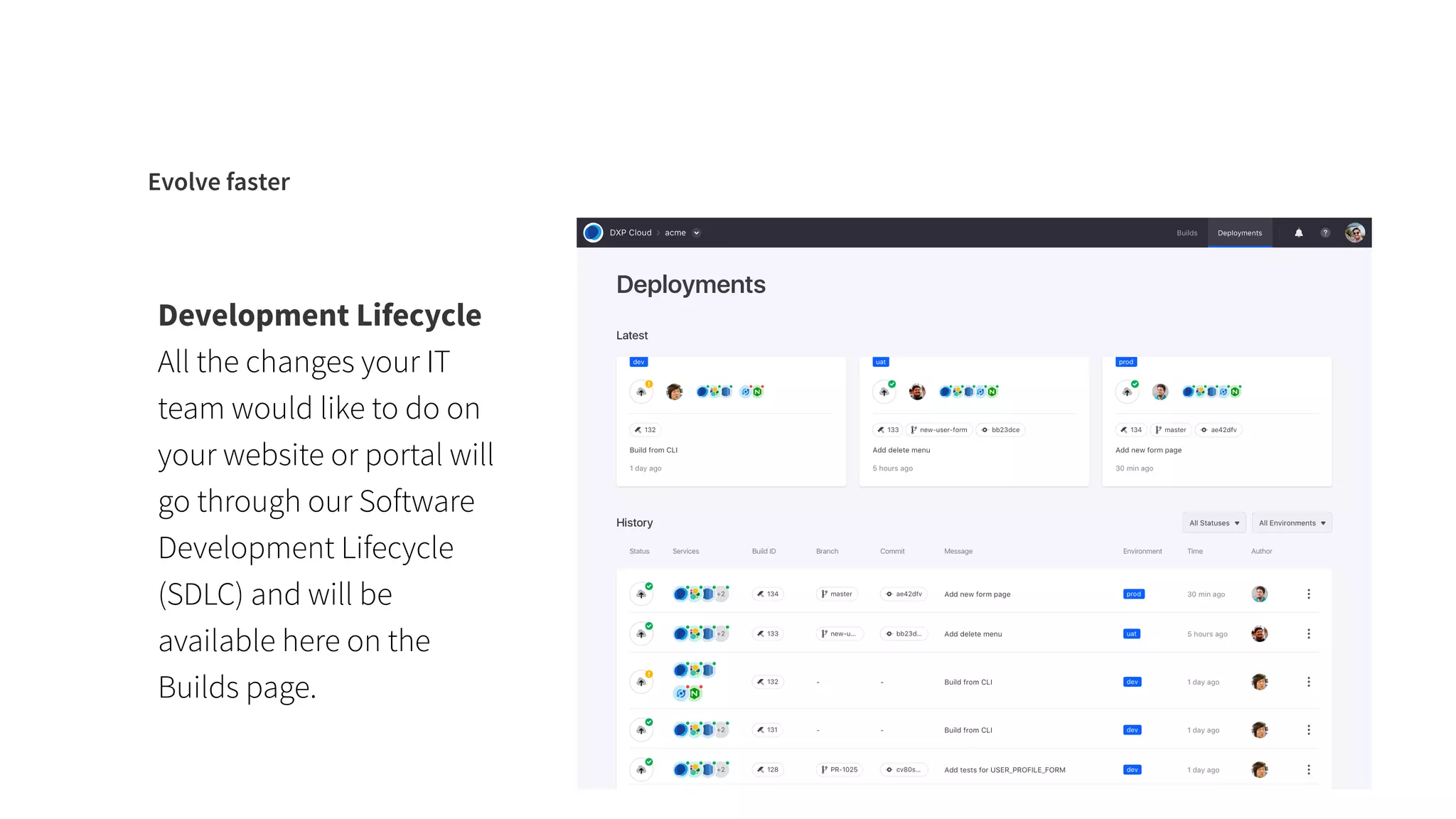Open actions menu for build 128 row
1456x819 pixels.
[1309, 770]
